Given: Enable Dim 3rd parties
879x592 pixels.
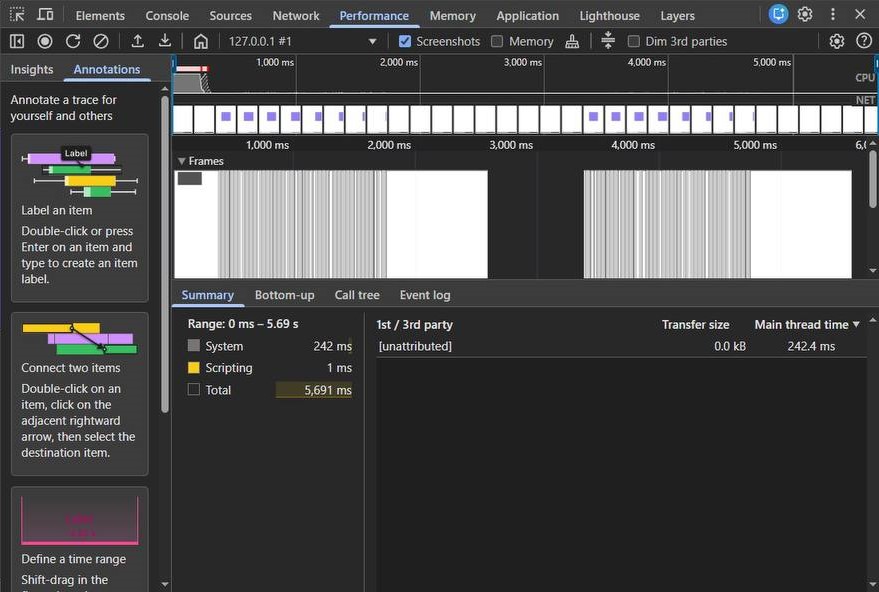Looking at the screenshot, I should point(633,41).
